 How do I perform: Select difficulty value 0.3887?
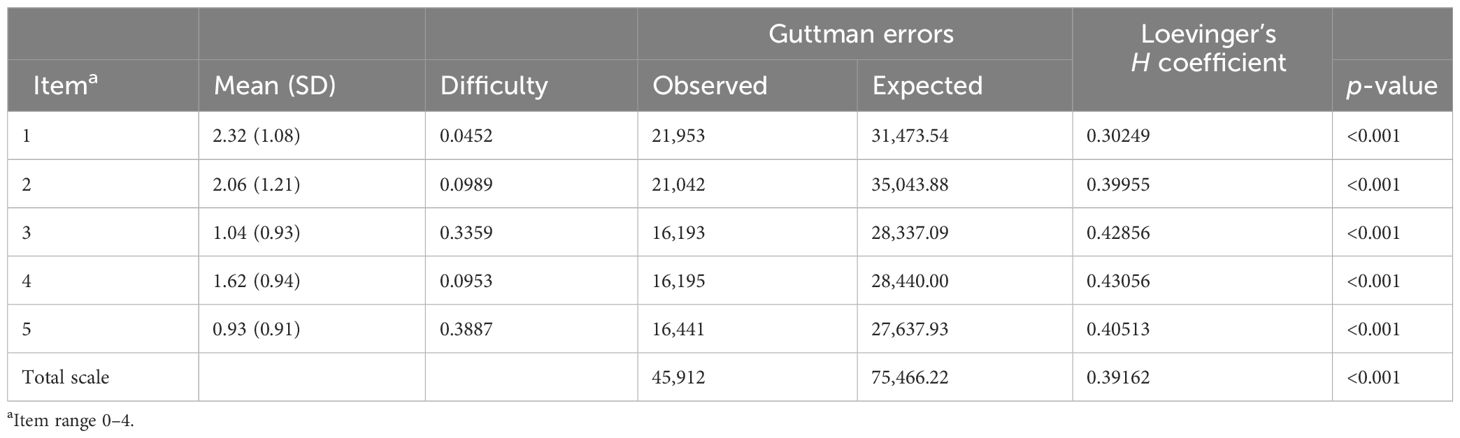[468, 330]
